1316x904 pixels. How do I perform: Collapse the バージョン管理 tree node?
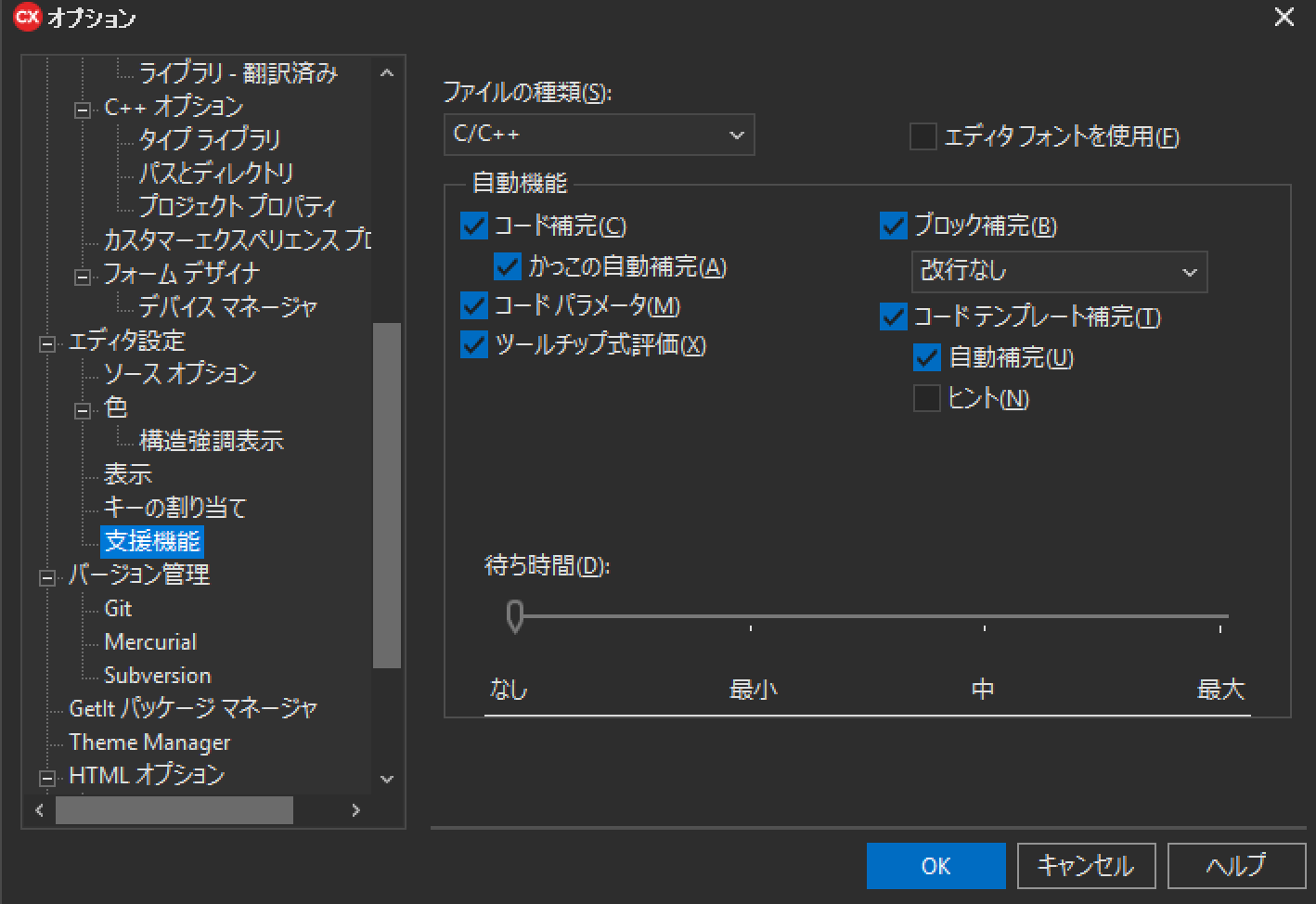tap(47, 577)
